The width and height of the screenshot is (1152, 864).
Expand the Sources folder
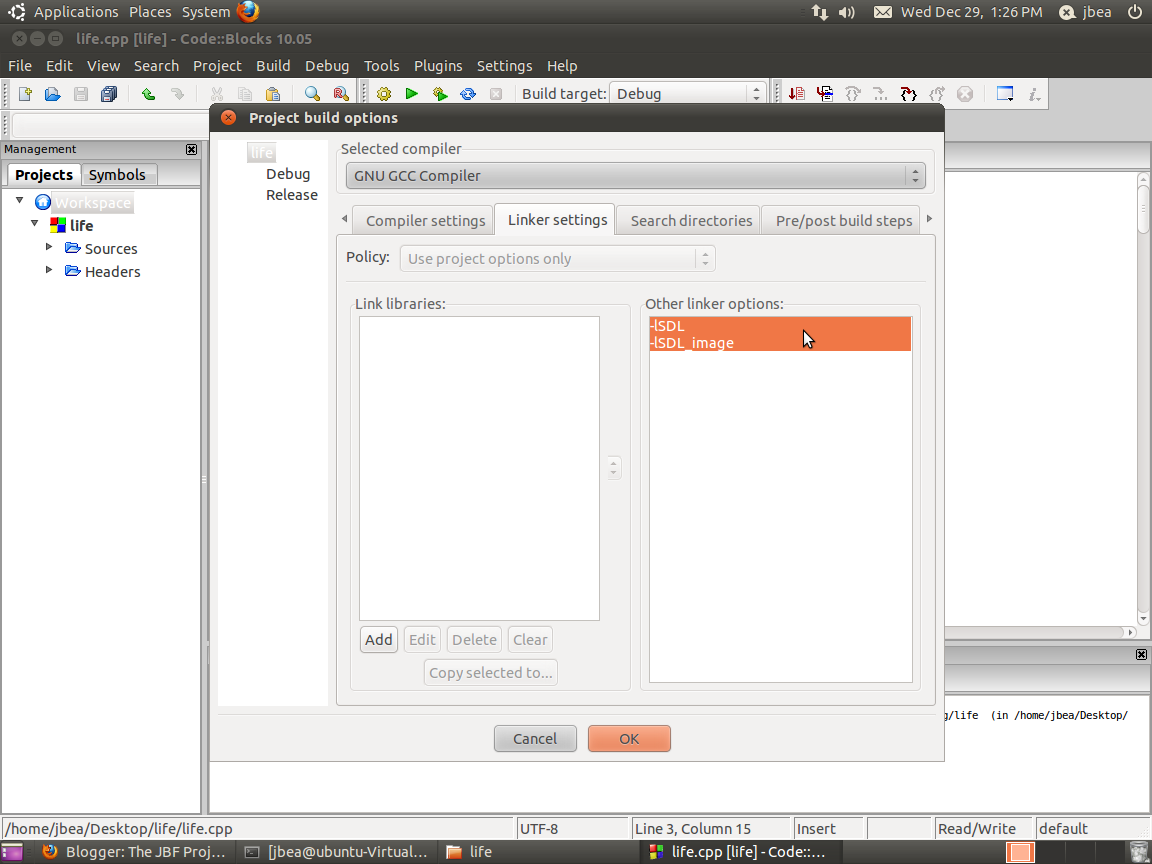(x=49, y=247)
